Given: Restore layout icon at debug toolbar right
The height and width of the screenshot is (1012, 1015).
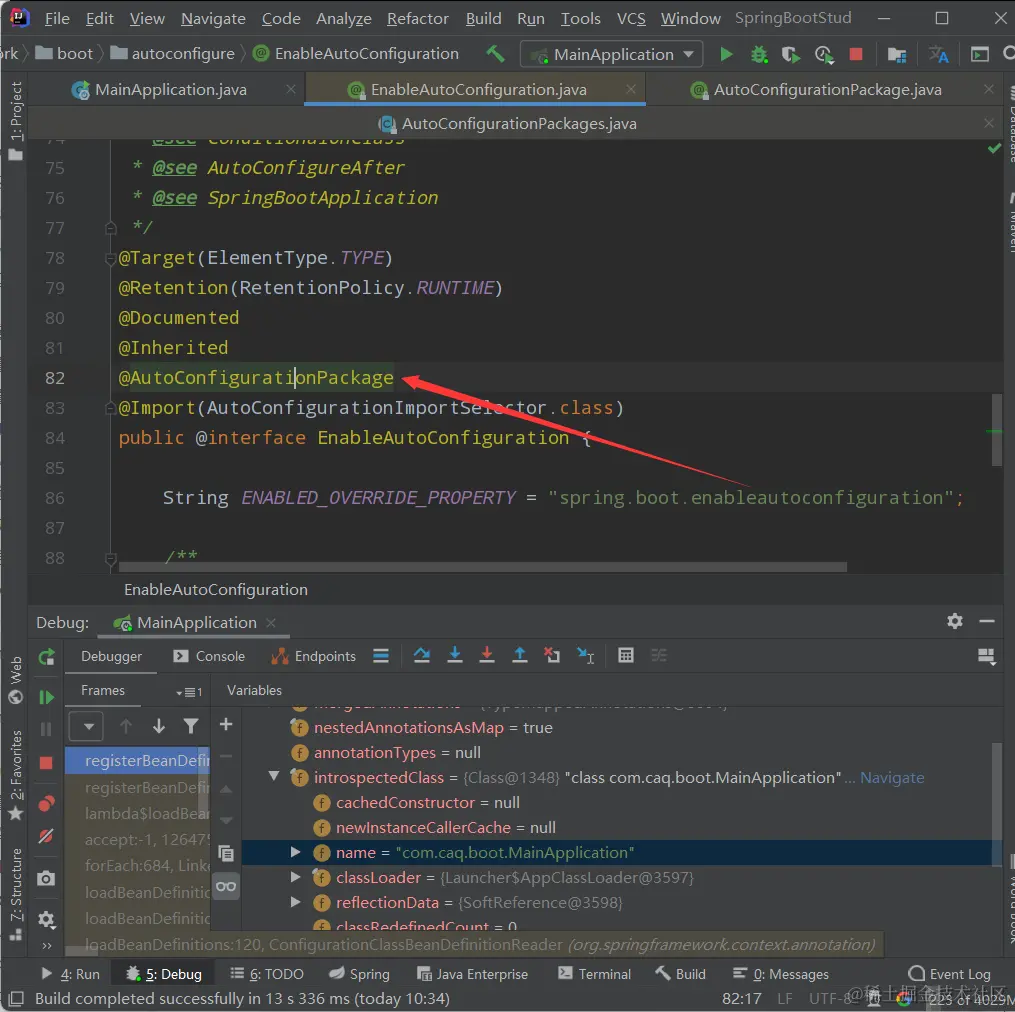Looking at the screenshot, I should pyautogui.click(x=987, y=657).
